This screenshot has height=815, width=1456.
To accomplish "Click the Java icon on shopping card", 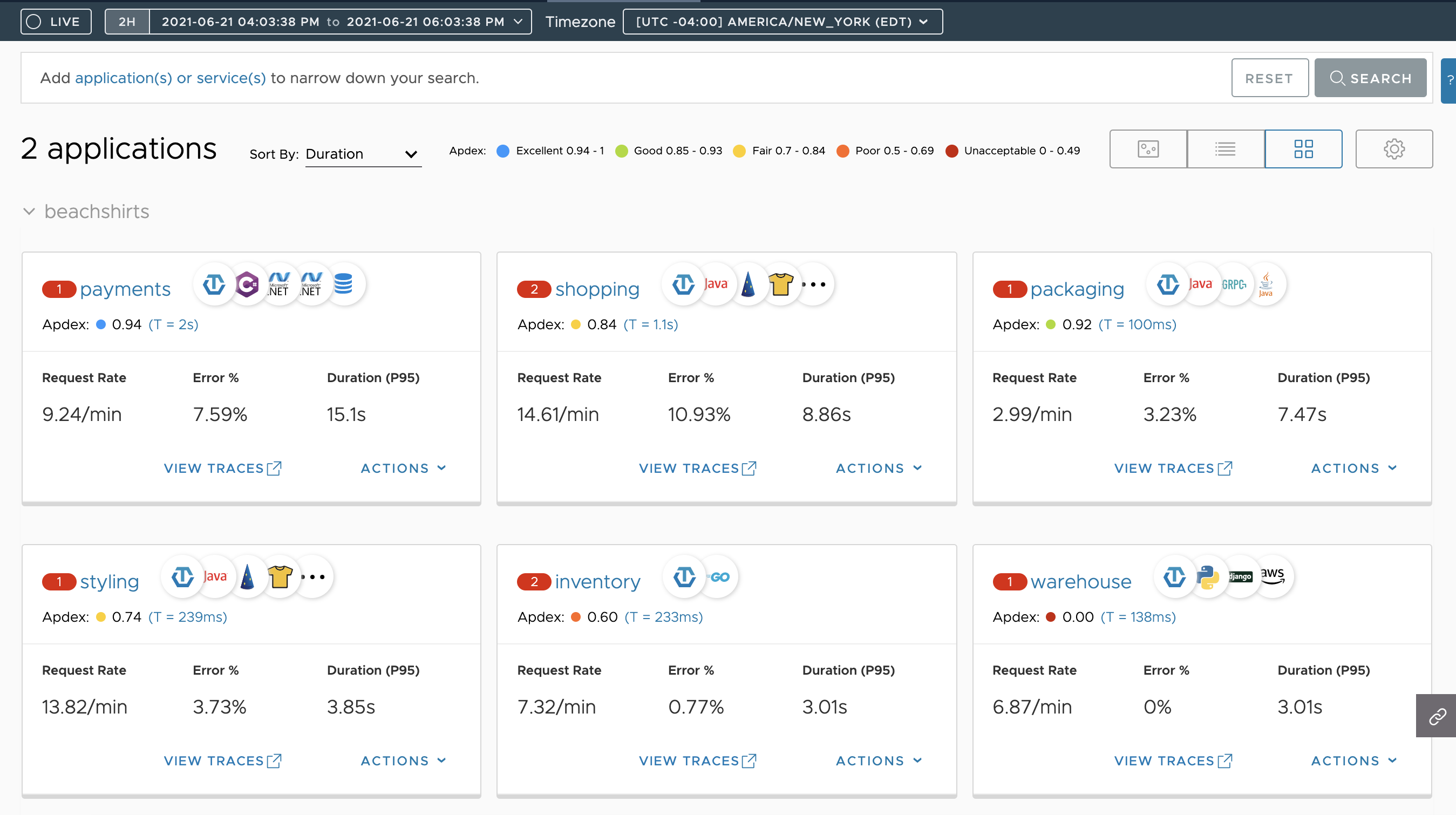I will [x=716, y=284].
